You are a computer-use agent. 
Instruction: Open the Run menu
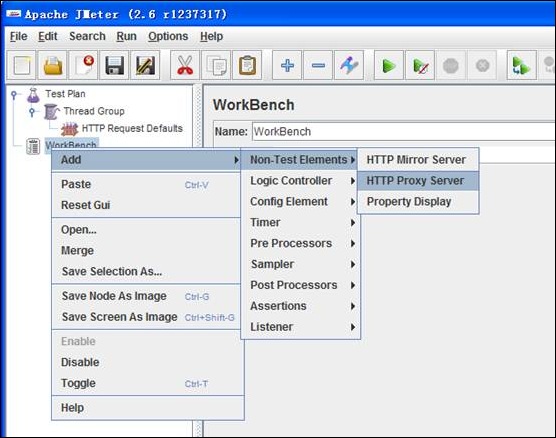click(x=126, y=36)
